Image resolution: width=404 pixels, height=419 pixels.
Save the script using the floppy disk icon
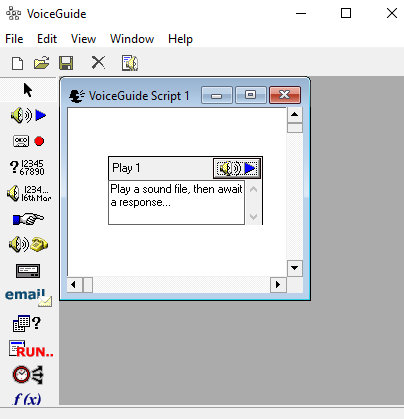[66, 63]
